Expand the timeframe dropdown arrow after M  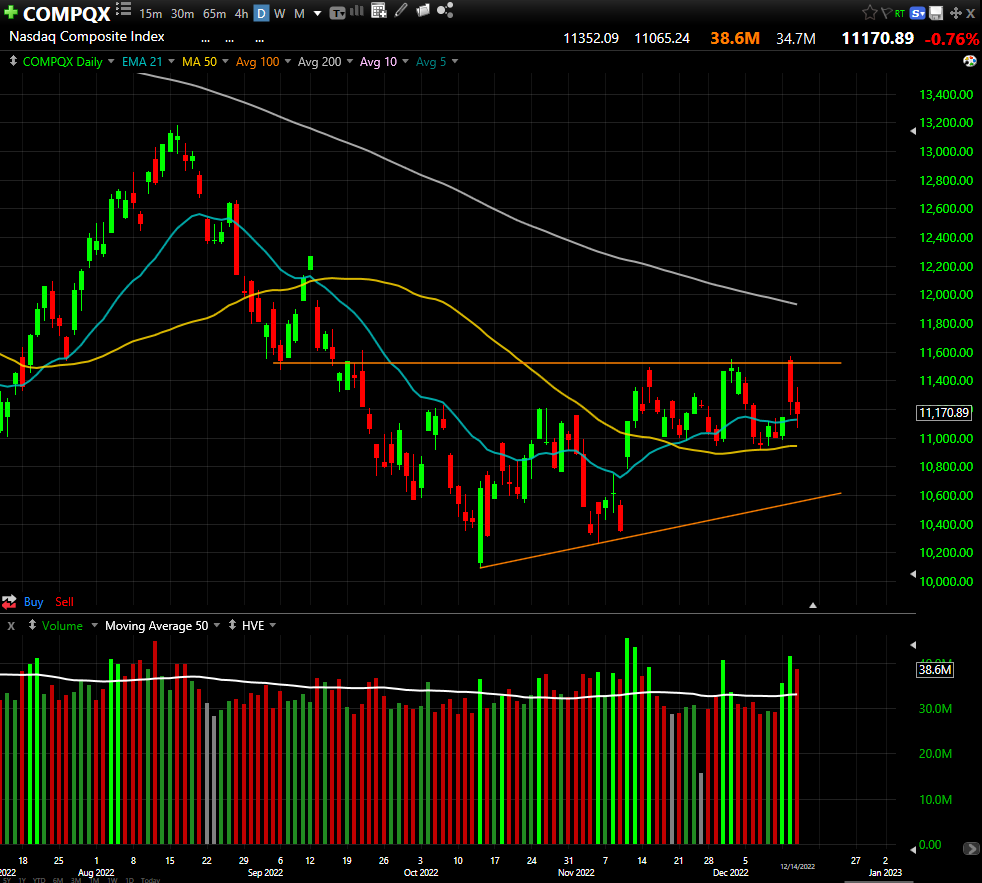pos(318,13)
